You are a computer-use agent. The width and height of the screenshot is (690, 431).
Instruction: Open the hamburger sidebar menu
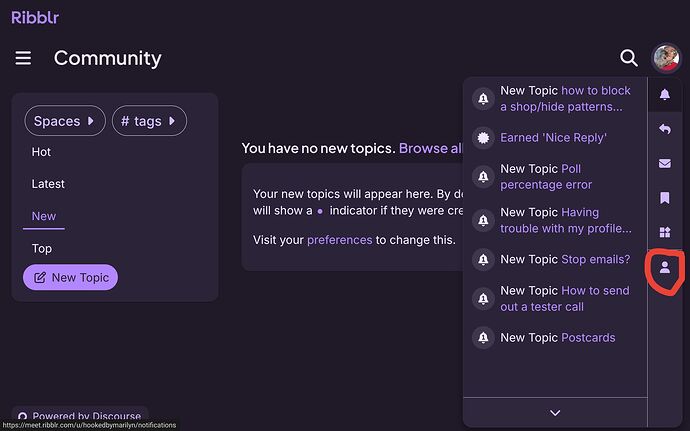[23, 58]
